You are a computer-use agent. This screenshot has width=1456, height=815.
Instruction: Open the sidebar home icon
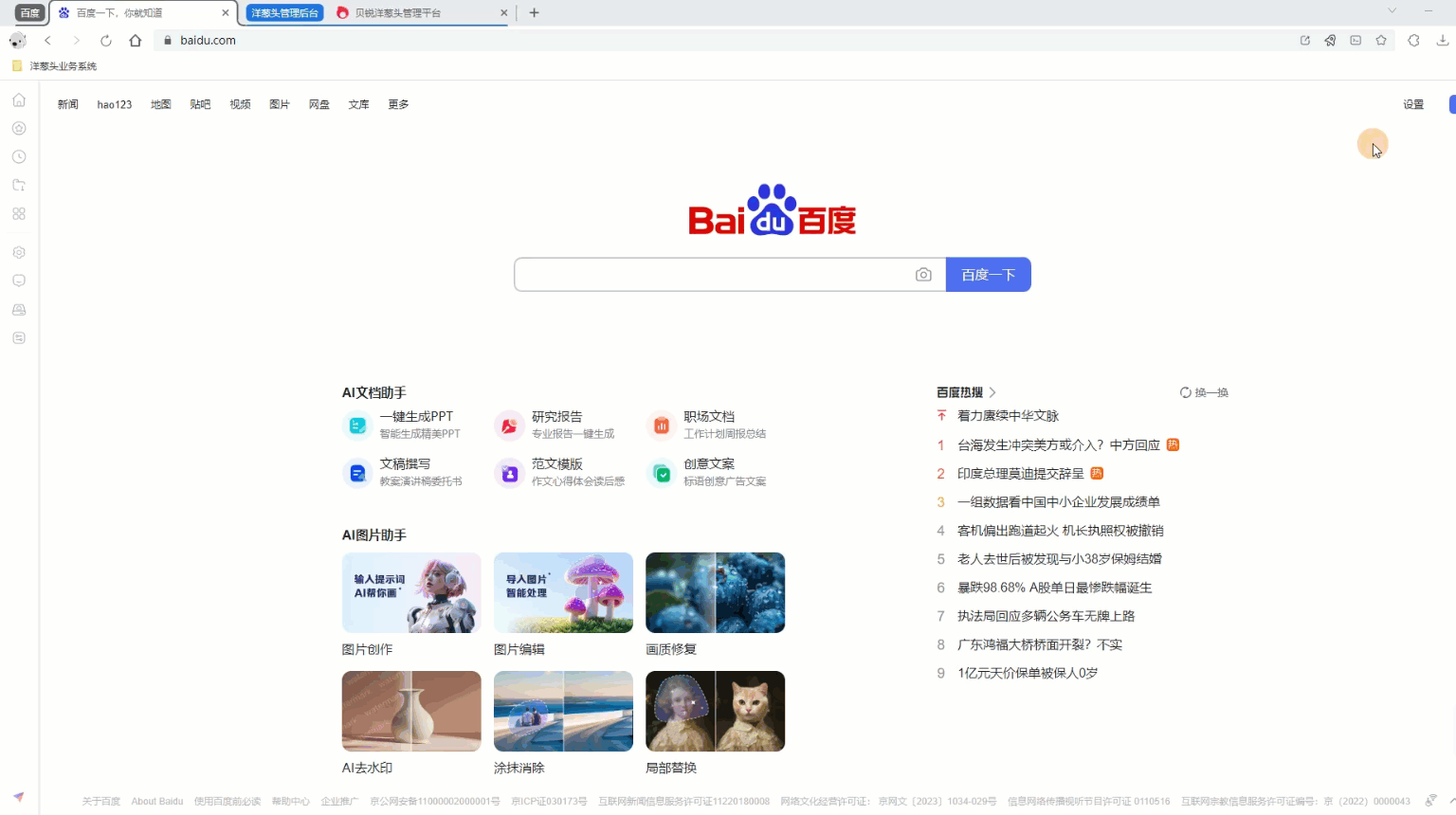[19, 100]
